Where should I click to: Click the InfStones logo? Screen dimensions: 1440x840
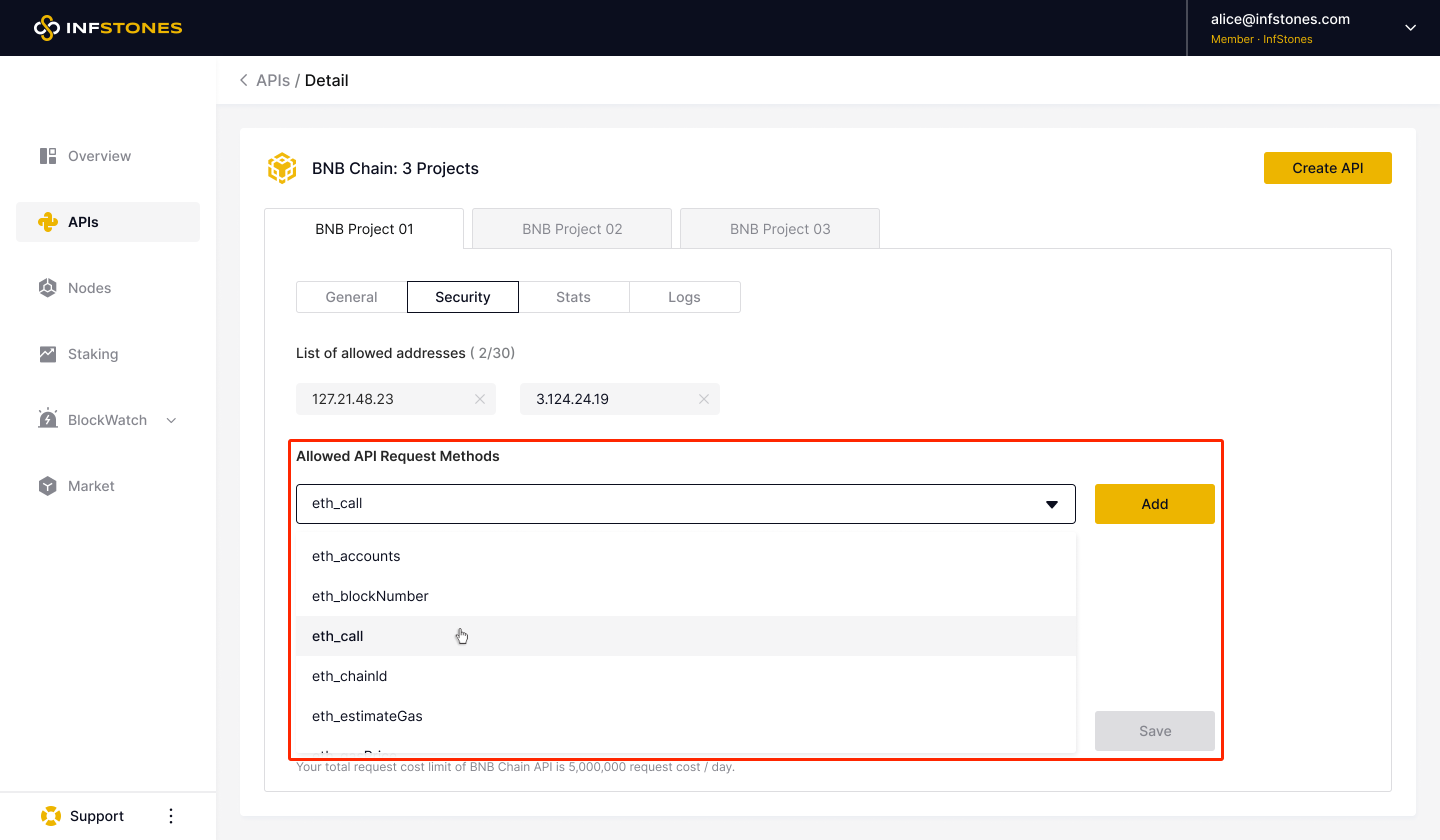[108, 28]
